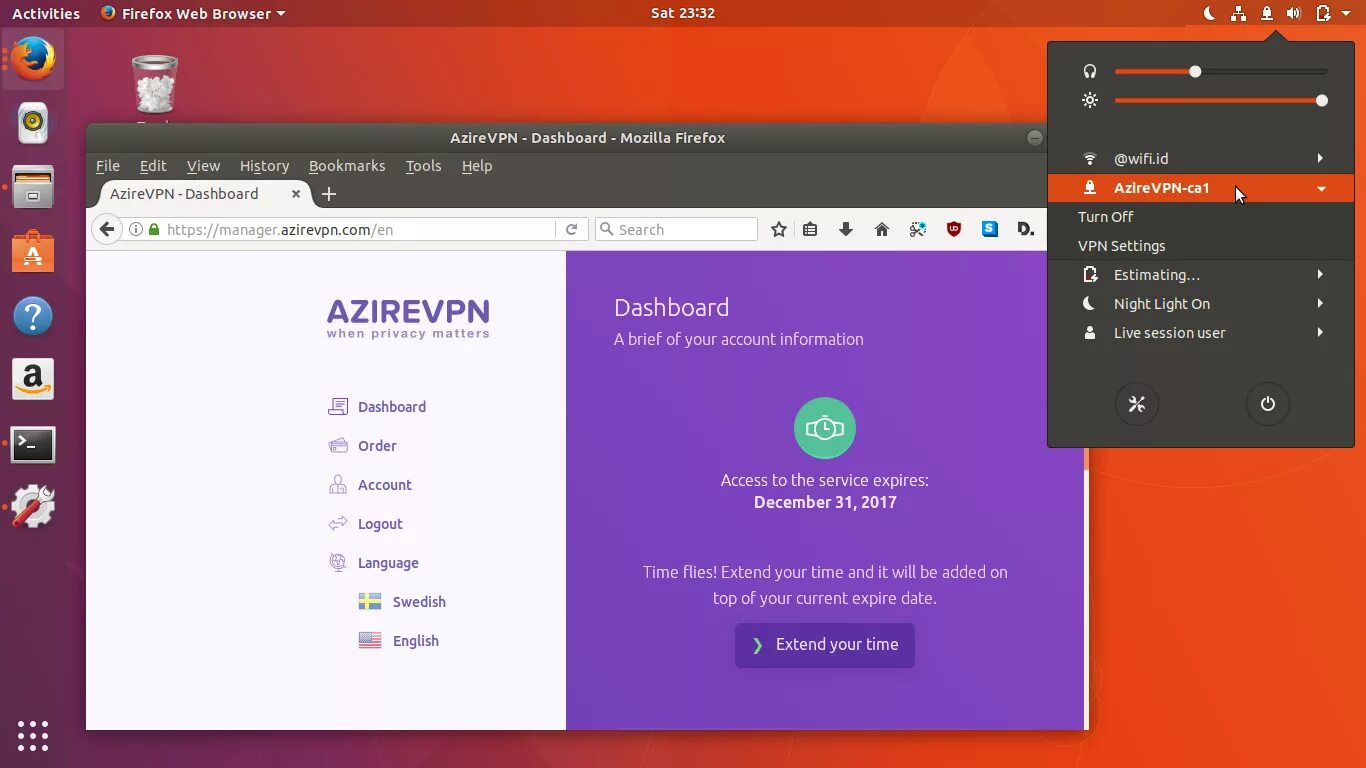Open the Bookmarks menu
The height and width of the screenshot is (768, 1366).
coord(347,166)
